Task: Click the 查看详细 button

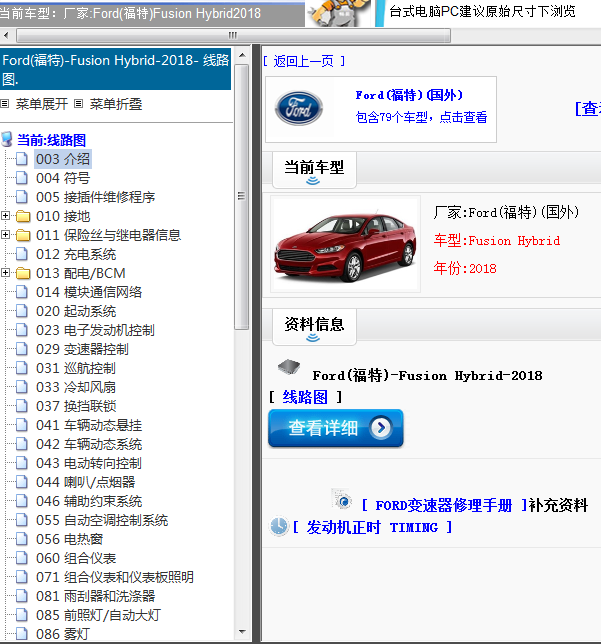Action: pyautogui.click(x=336, y=428)
